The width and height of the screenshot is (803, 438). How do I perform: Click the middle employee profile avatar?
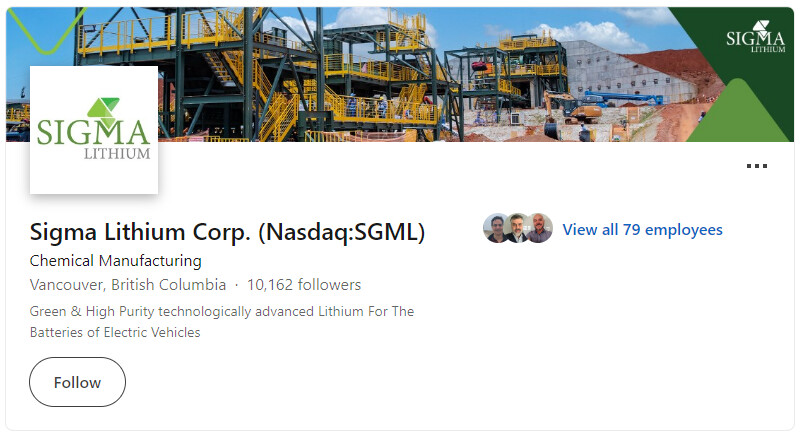click(518, 228)
